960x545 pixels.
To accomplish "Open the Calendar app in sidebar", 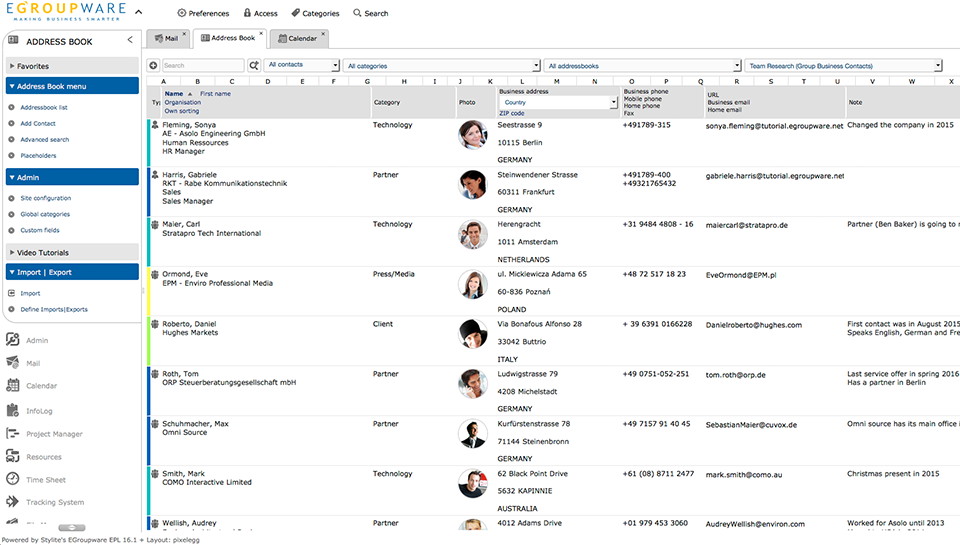I will [31, 386].
